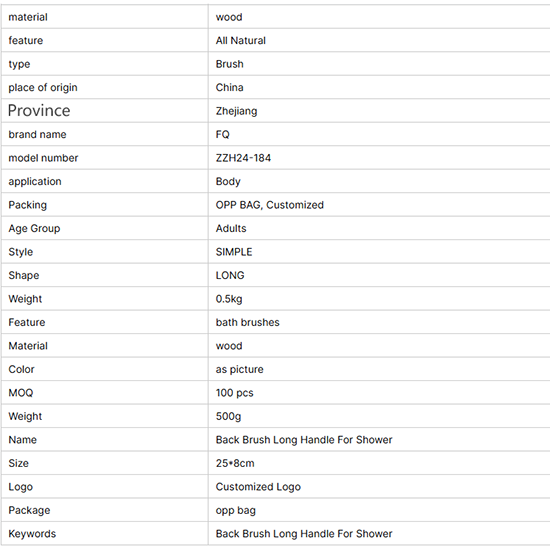Screen dimensions: 550x550
Task: Click the 'SIMPLE' style value
Action: click(x=234, y=252)
